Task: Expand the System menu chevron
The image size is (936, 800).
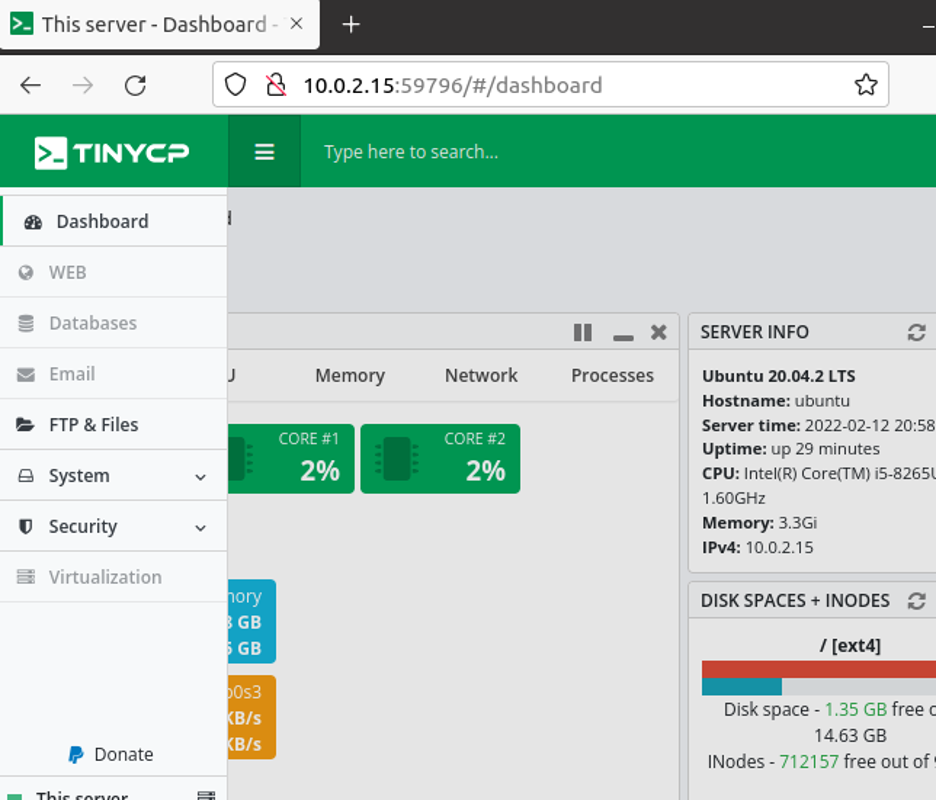Action: pyautogui.click(x=201, y=477)
